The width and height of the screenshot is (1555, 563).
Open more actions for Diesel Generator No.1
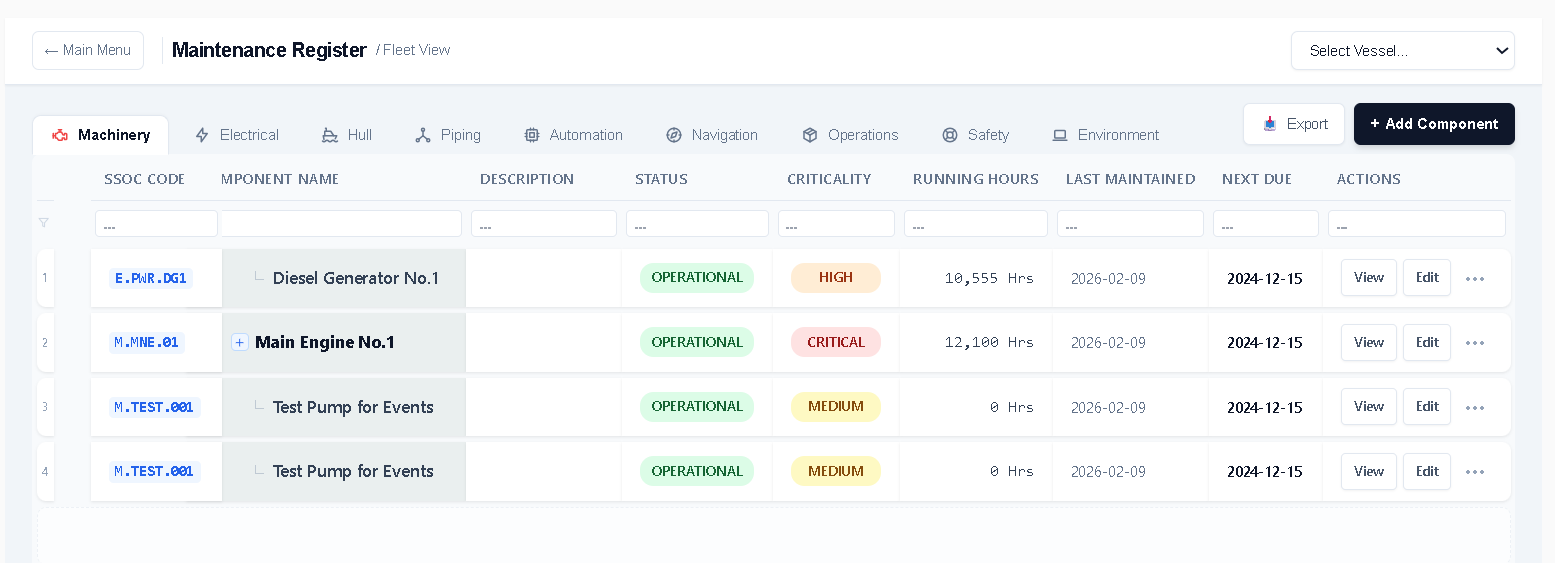point(1475,279)
